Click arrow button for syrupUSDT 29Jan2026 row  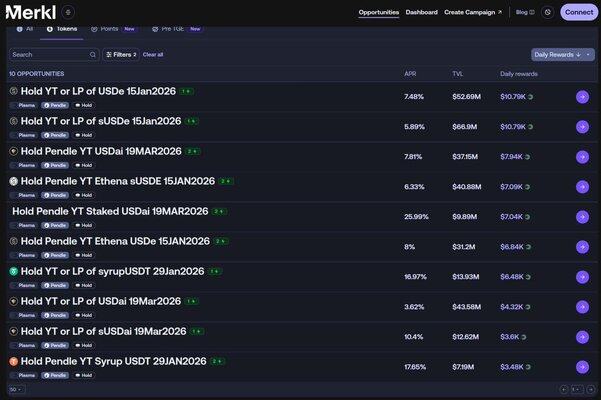pyautogui.click(x=582, y=276)
